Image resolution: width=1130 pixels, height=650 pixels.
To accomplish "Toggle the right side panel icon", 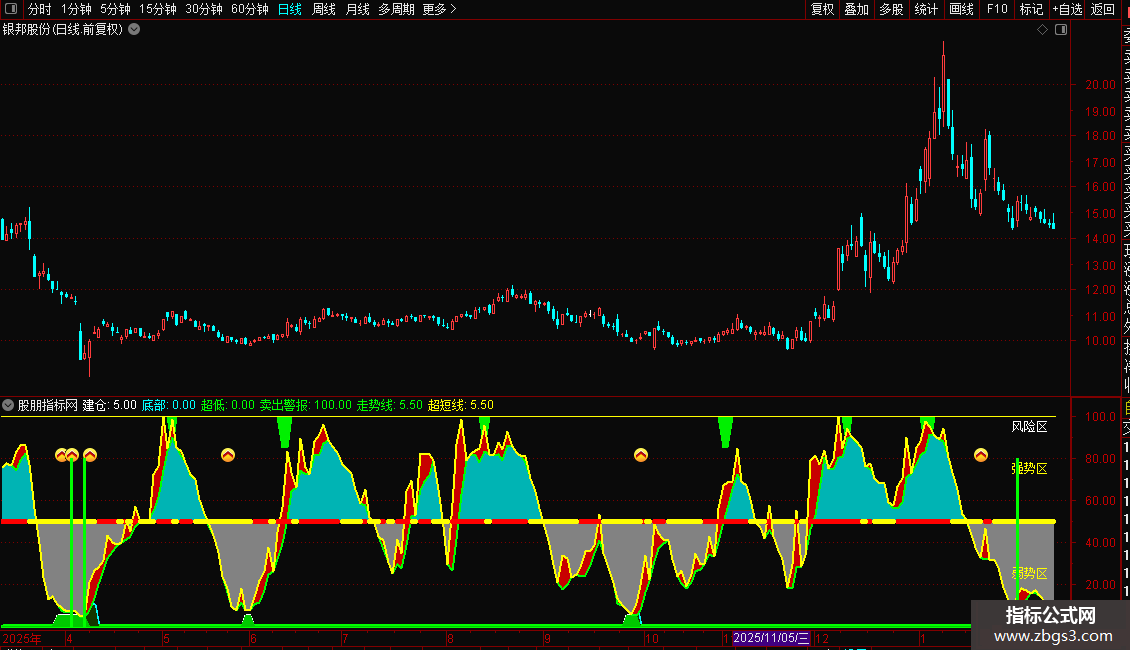I will [1061, 30].
